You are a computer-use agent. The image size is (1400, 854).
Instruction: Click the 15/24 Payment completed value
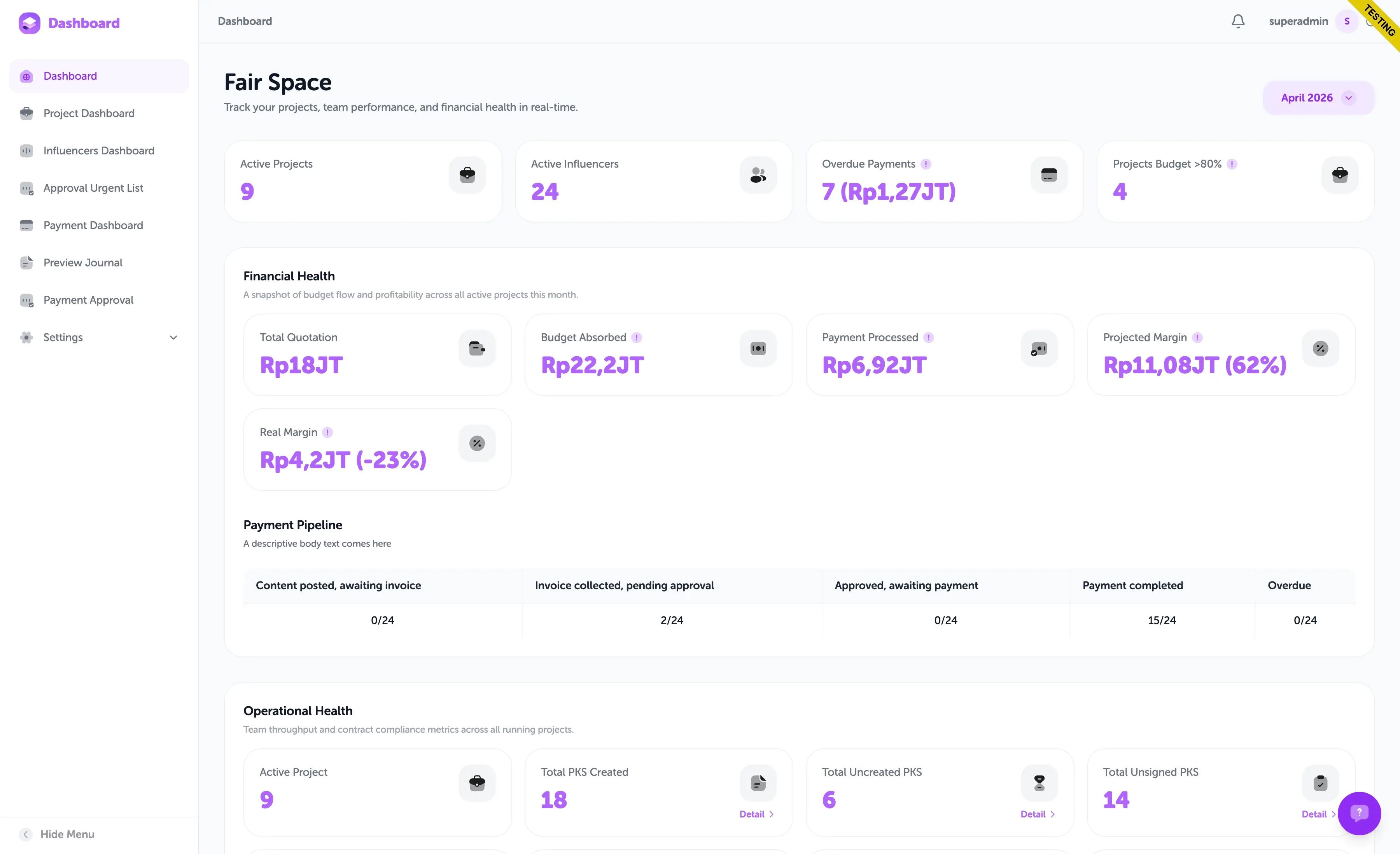coord(1162,620)
